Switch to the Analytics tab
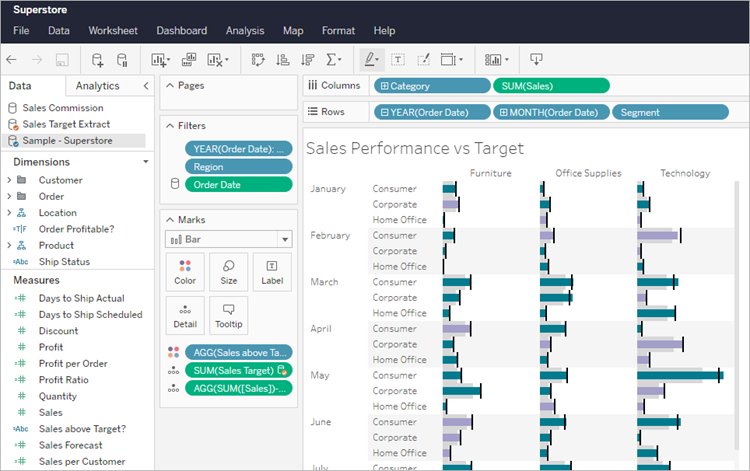The width and height of the screenshot is (750, 471). click(98, 86)
